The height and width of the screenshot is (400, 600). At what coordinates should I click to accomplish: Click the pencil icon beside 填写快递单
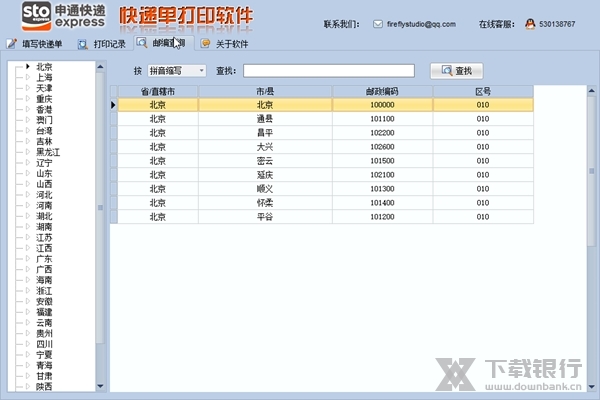11,44
